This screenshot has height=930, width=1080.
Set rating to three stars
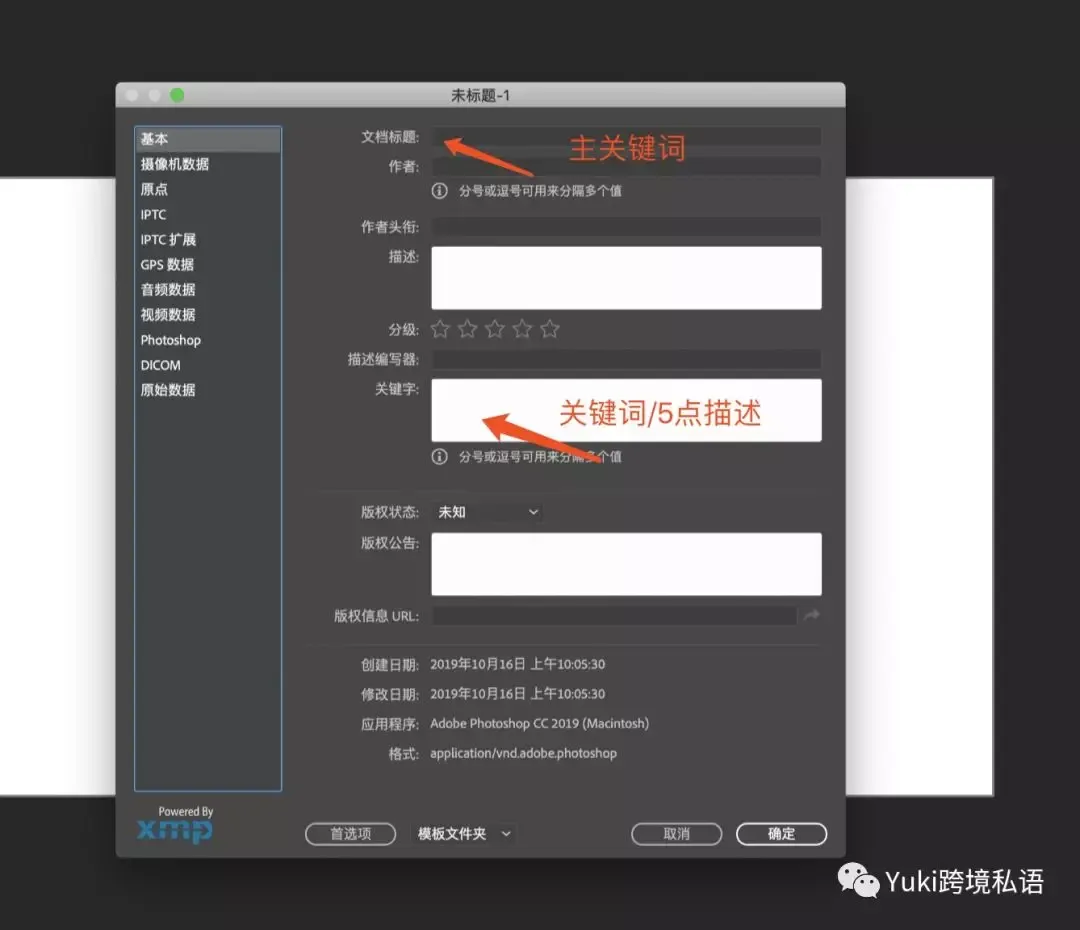pyautogui.click(x=495, y=329)
